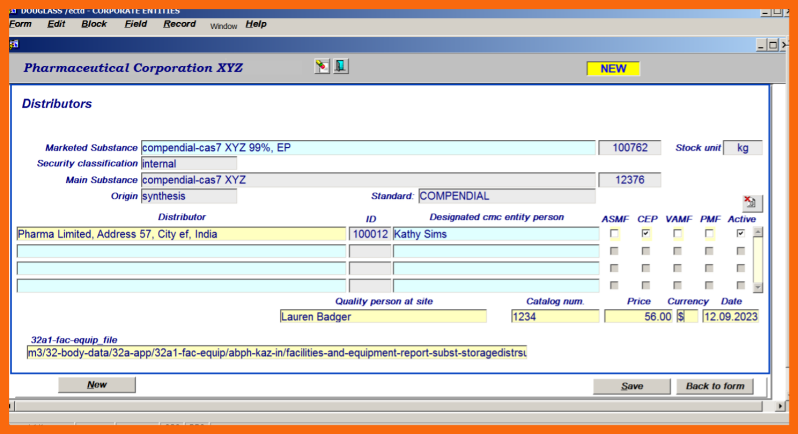
Task: Tick the ASMF checkbox for Pharma Limited
Action: pos(615,234)
